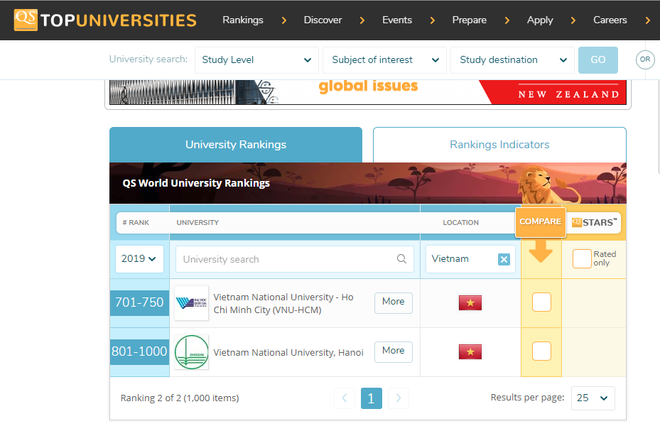Viewport: 660px width, 423px height.
Task: Expand the Subject of interest dropdown
Action: [384, 60]
